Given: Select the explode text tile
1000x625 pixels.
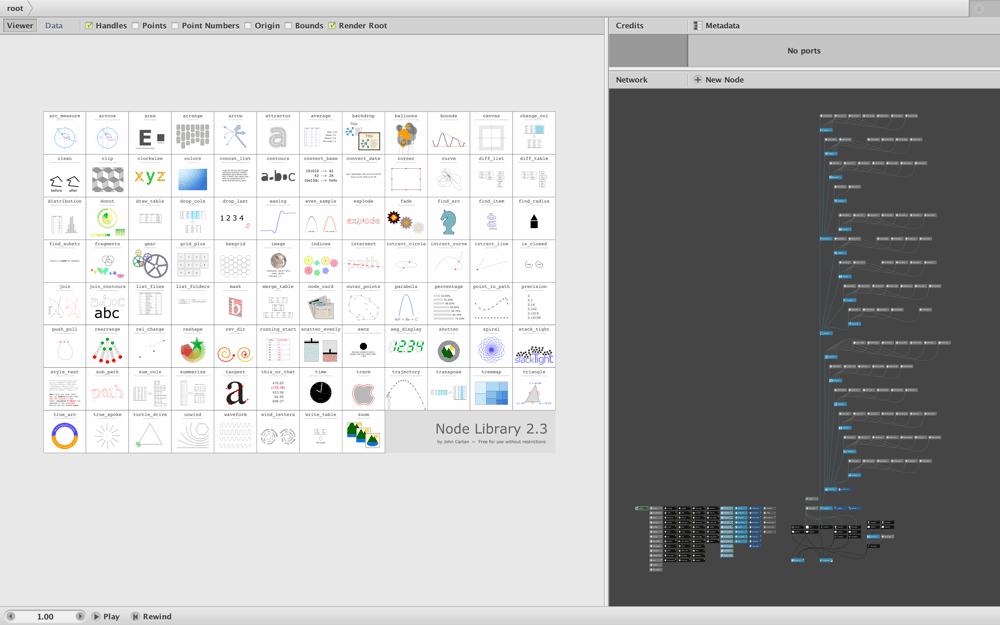Looking at the screenshot, I should click(x=363, y=219).
